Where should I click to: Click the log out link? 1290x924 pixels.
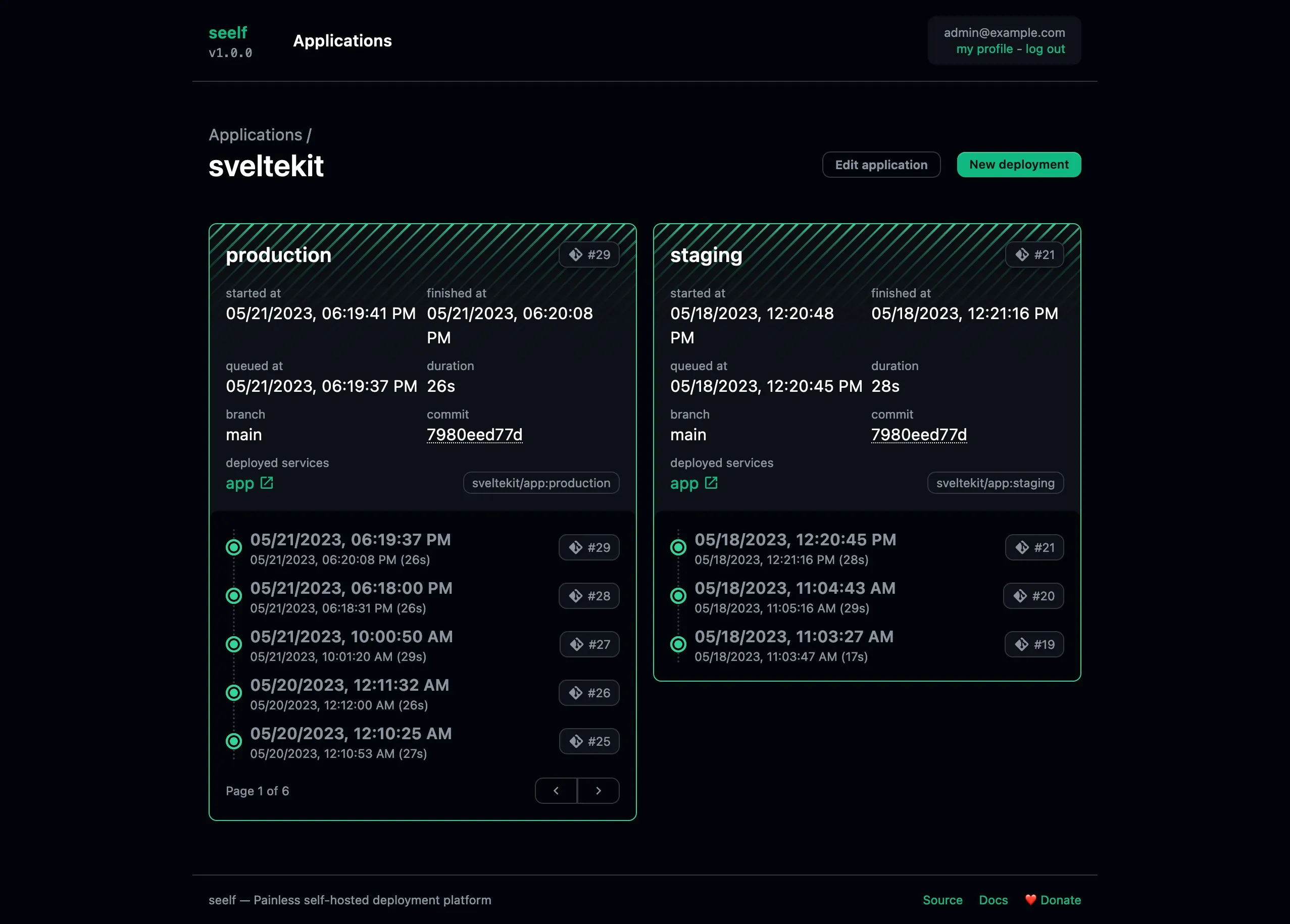tap(1046, 49)
